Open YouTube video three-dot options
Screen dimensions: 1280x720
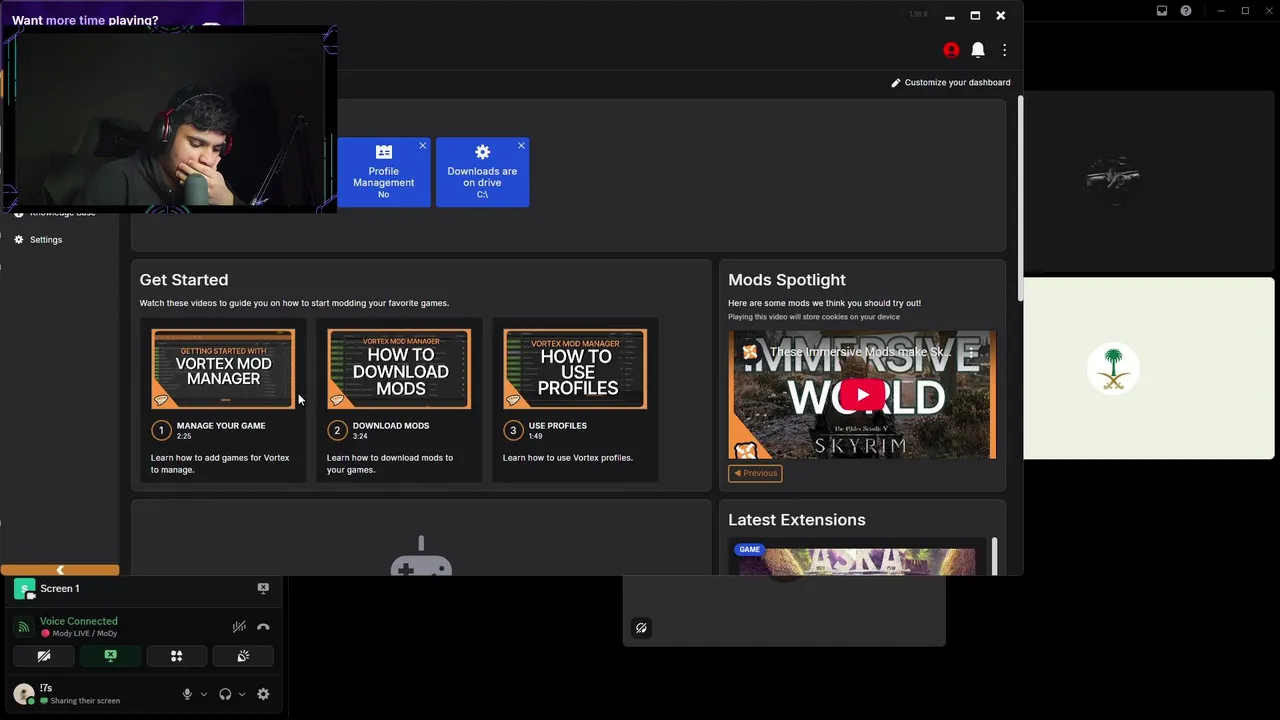point(972,352)
